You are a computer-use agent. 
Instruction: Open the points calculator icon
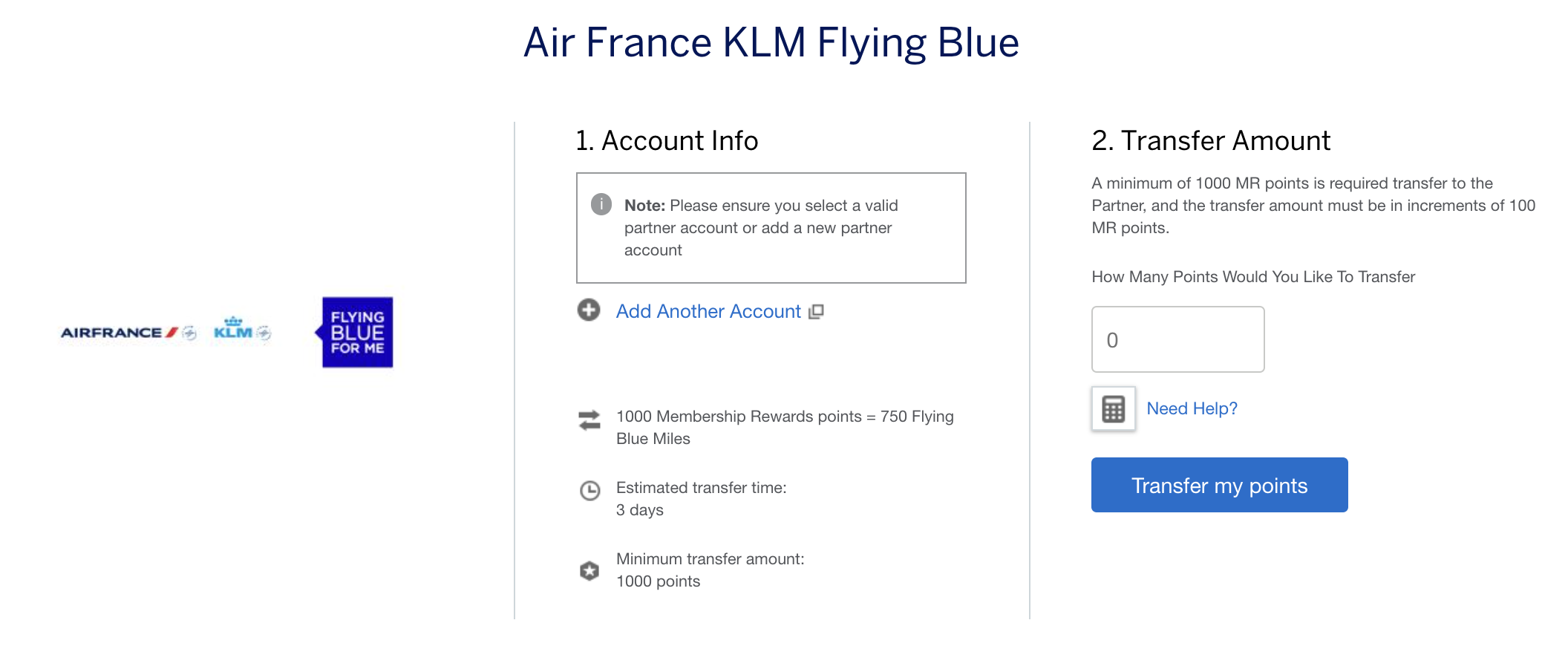[x=1113, y=408]
